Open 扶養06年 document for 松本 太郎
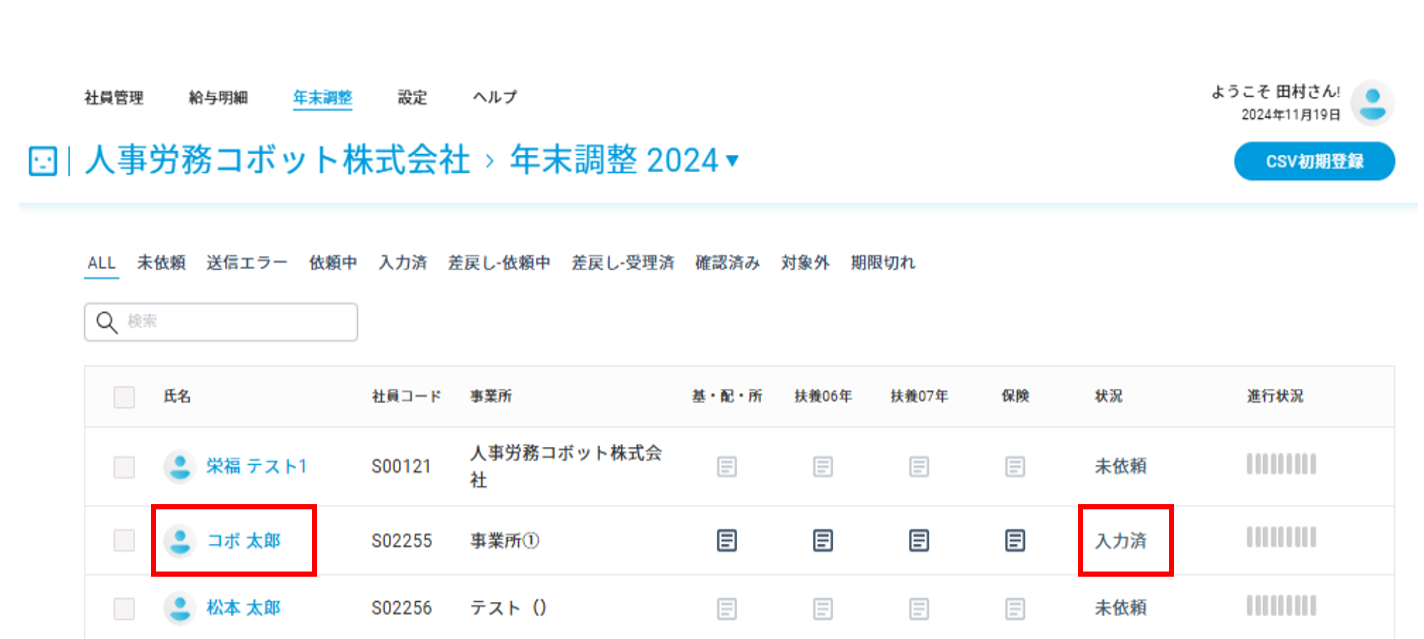1424x639 pixels. click(x=823, y=607)
